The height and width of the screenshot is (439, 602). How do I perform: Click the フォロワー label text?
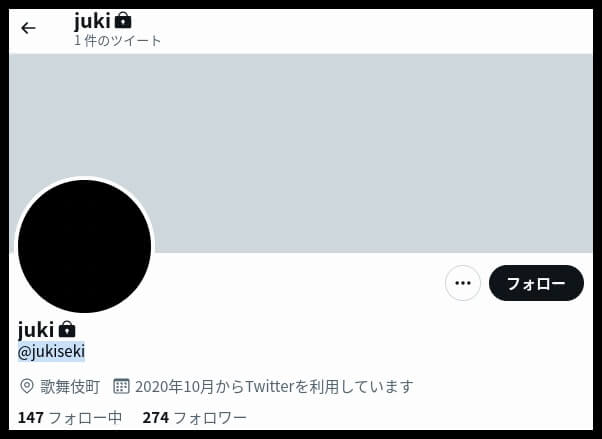[210, 418]
